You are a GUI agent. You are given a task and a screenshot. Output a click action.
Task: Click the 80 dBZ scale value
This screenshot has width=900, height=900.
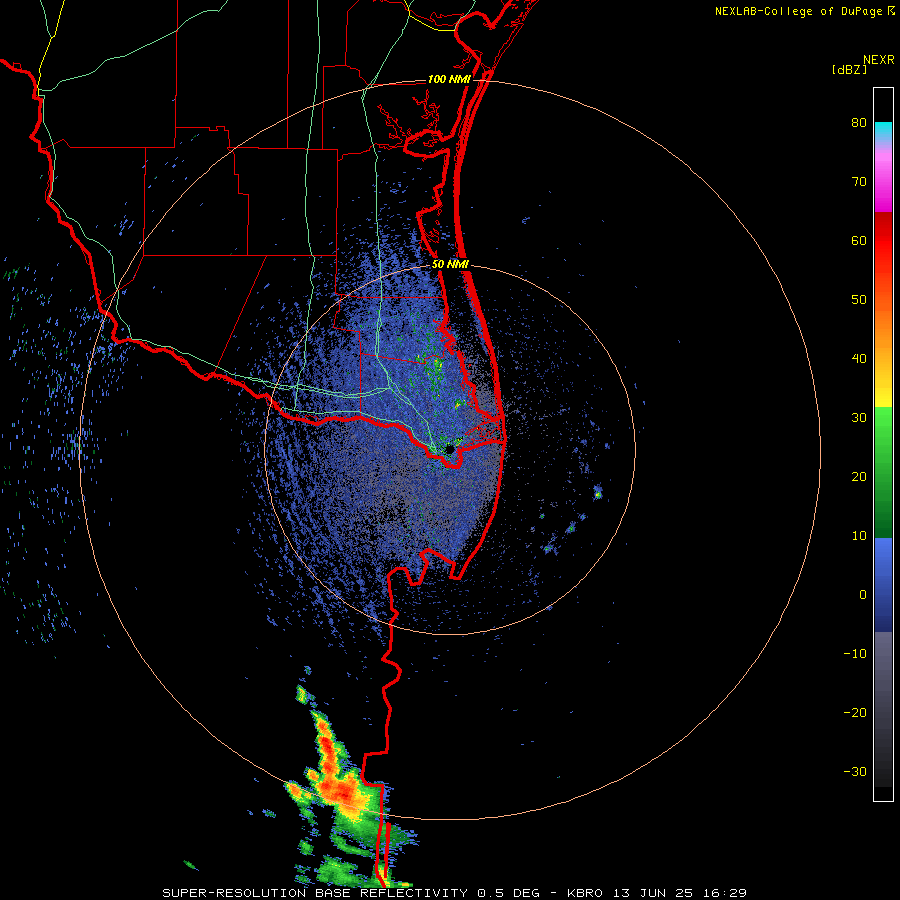coord(859,123)
